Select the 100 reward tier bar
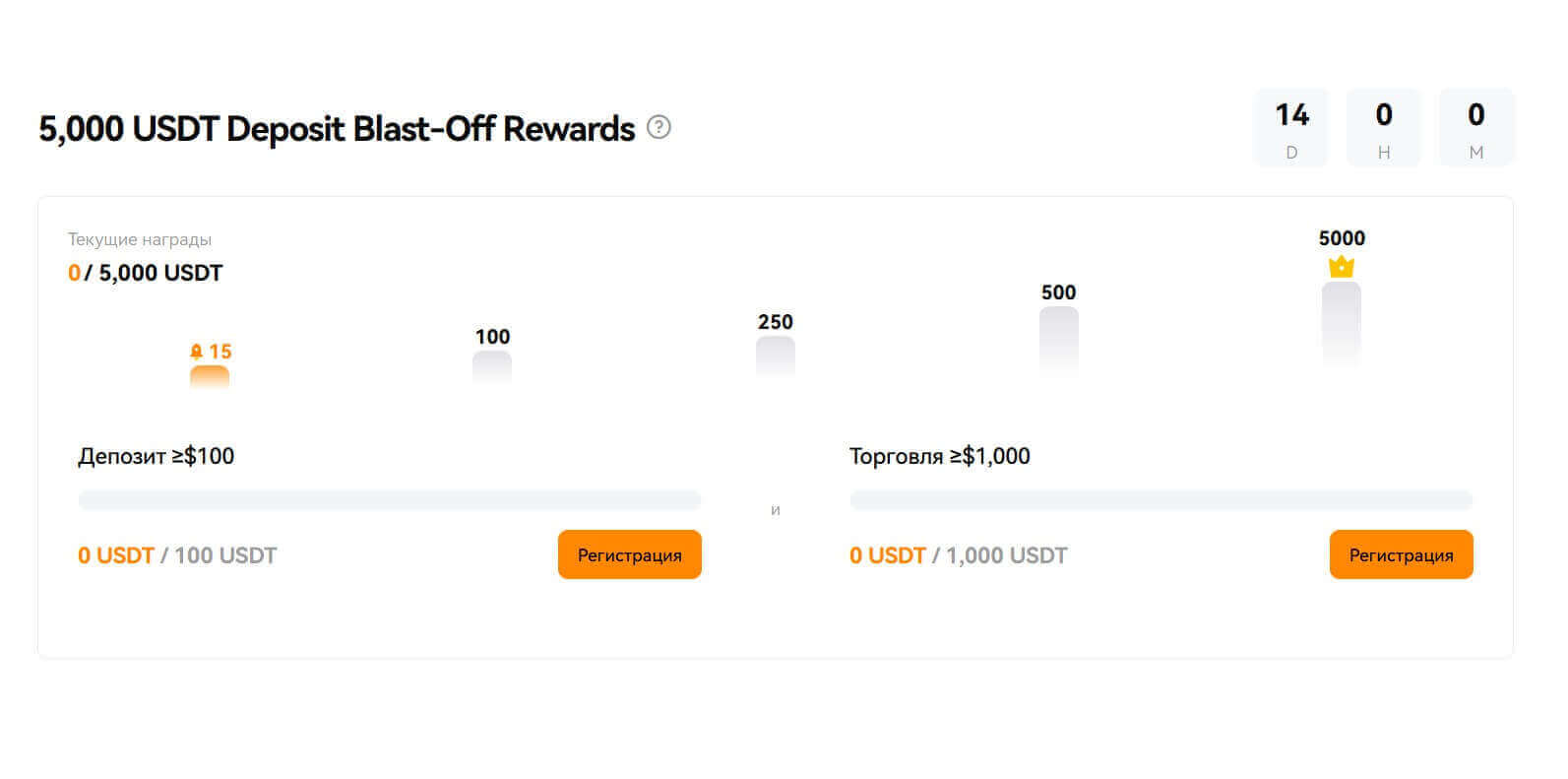Image resolution: width=1568 pixels, height=779 pixels. [492, 366]
